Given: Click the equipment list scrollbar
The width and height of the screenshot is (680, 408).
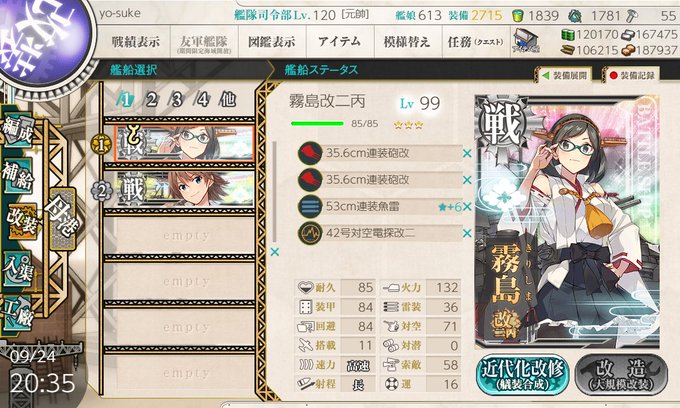Looking at the screenshot, I should 274,192.
